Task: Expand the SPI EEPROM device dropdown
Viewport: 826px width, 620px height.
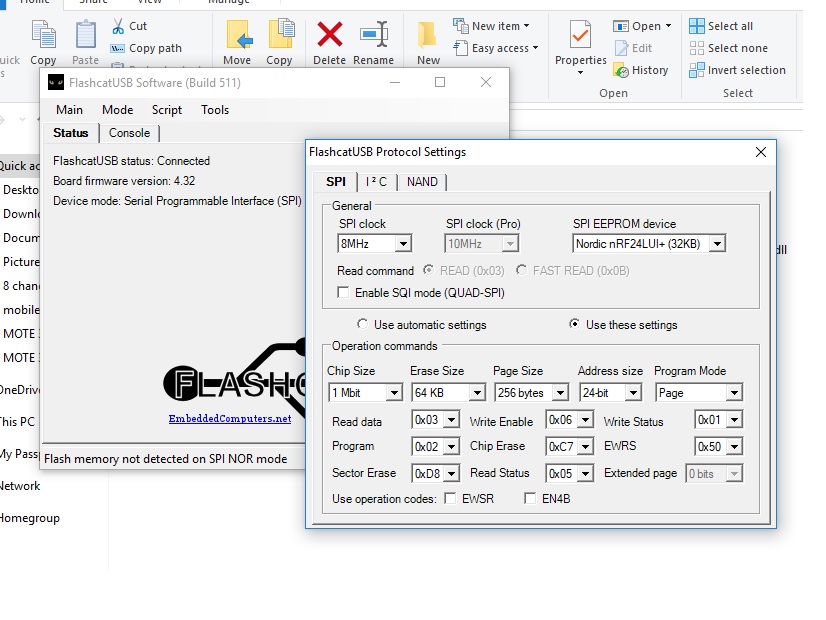Action: [x=717, y=244]
